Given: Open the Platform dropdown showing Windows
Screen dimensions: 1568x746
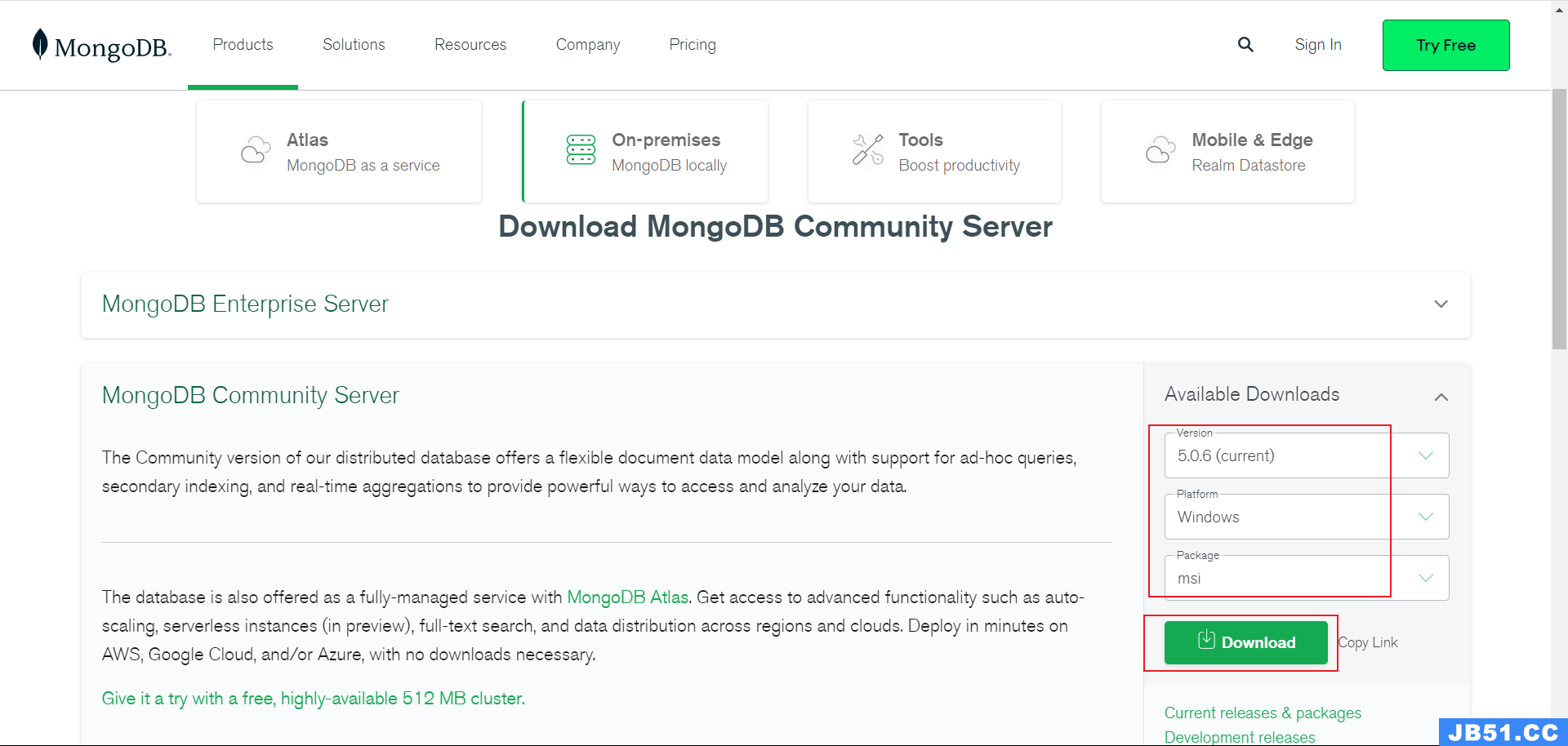Looking at the screenshot, I should click(x=1307, y=517).
